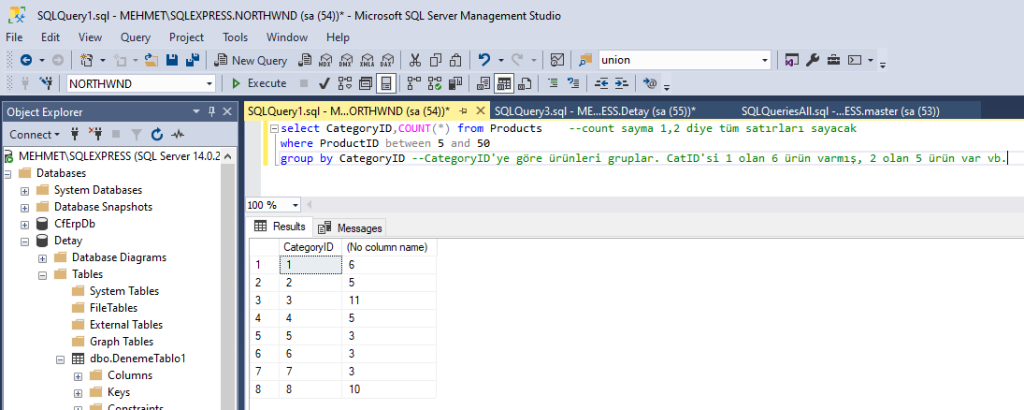Switch to SQLQuery3.sql tab
1024x410 pixels.
(595, 112)
